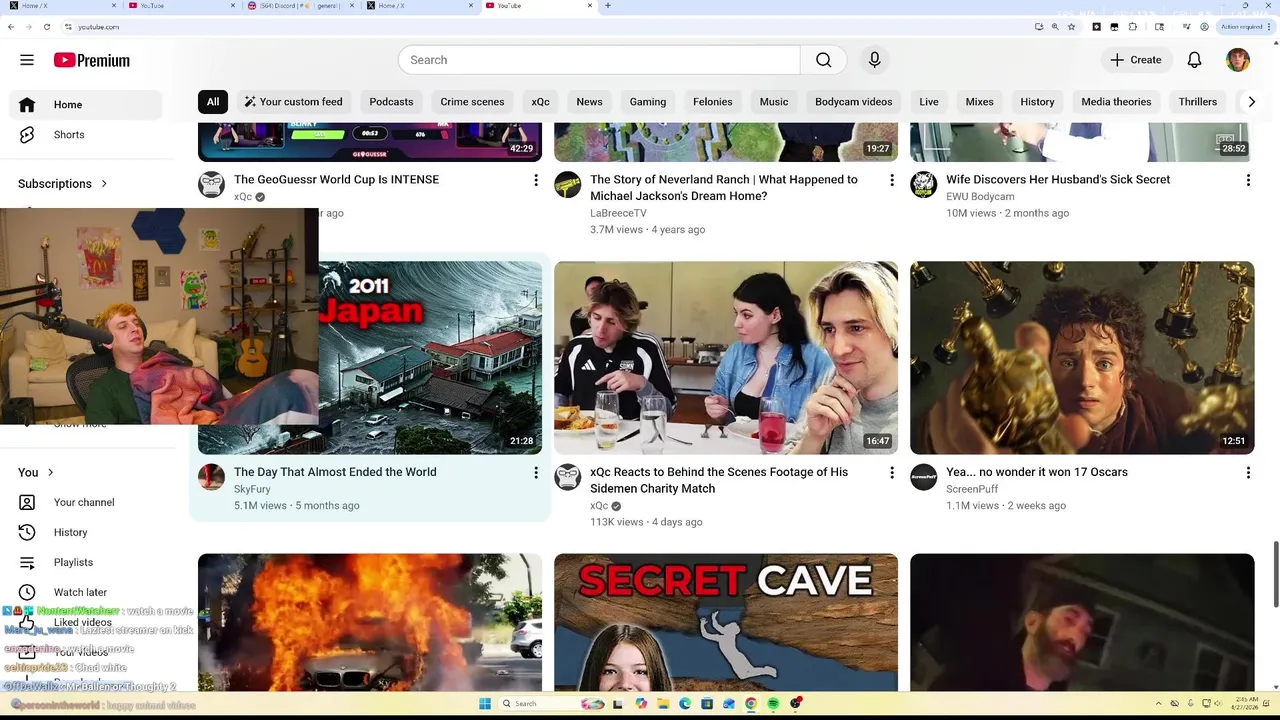The image size is (1280, 720).
Task: Select the Podcasts chip
Action: [391, 102]
